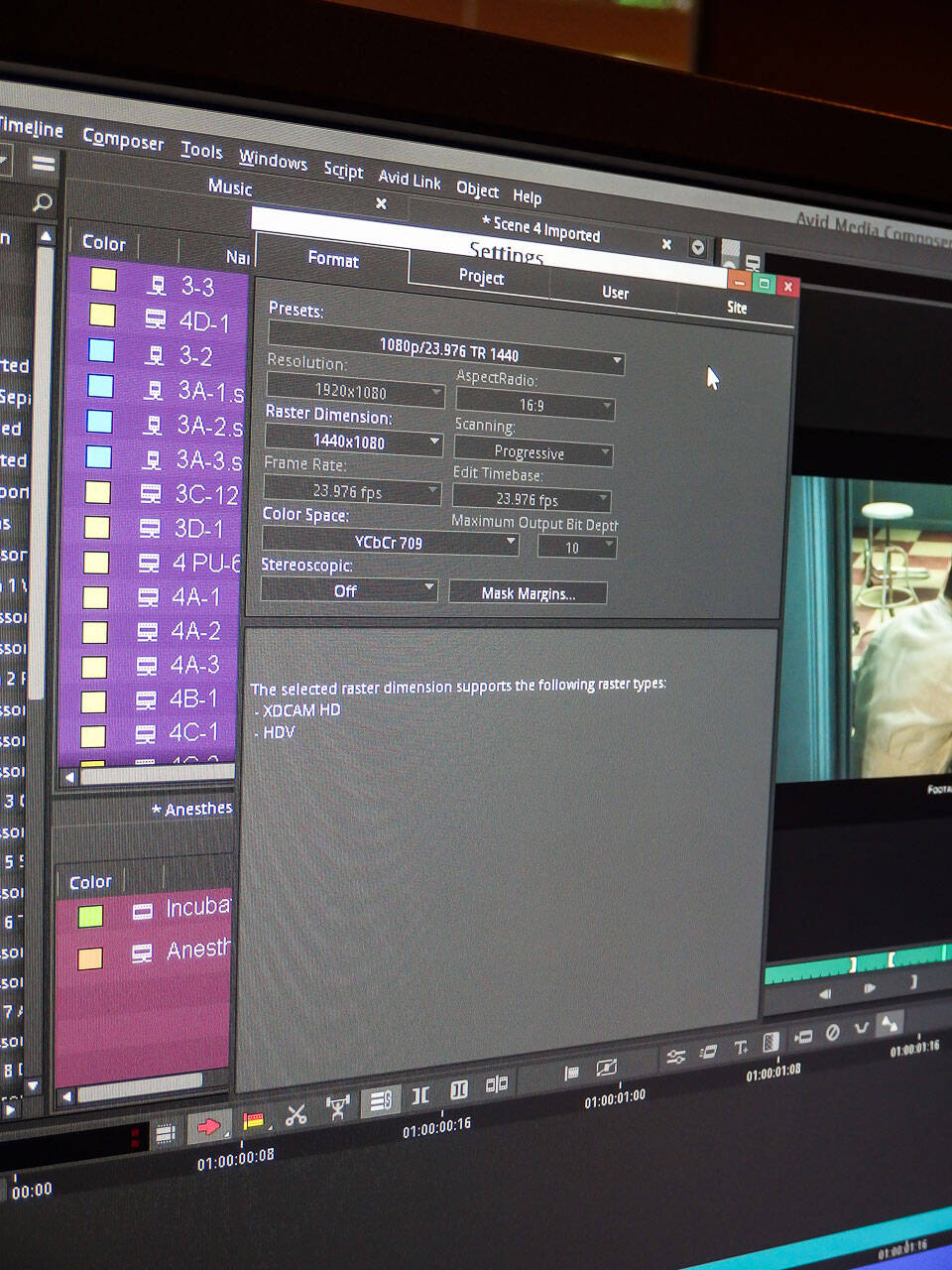
Task: Click the sequence icon beside Incuba
Action: click(143, 911)
